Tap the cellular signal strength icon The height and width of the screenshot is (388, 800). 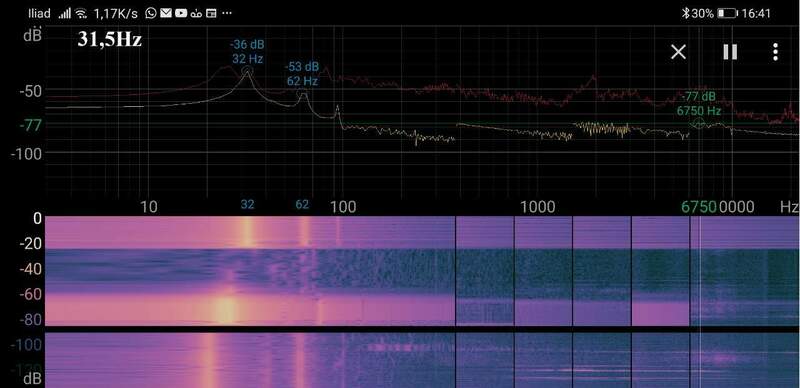pos(64,13)
